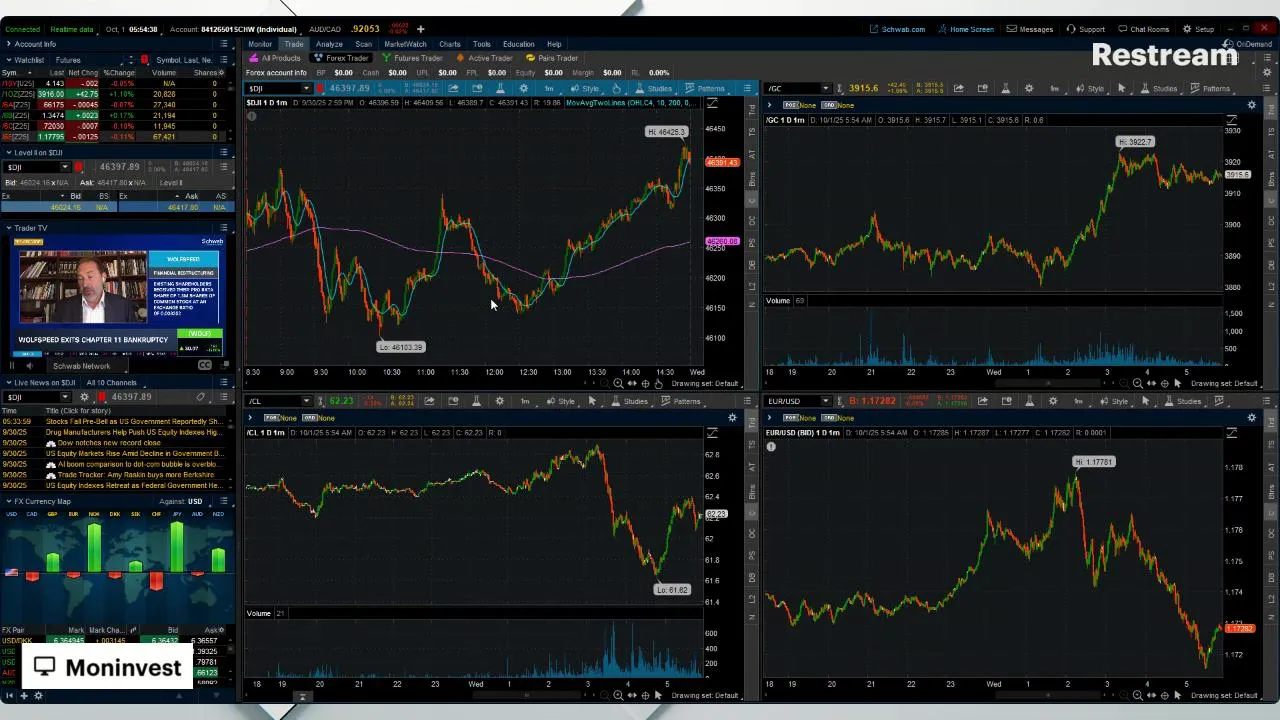Open Account Info panel menu icon
Screen dimensions: 1280x720
[x=224, y=44]
